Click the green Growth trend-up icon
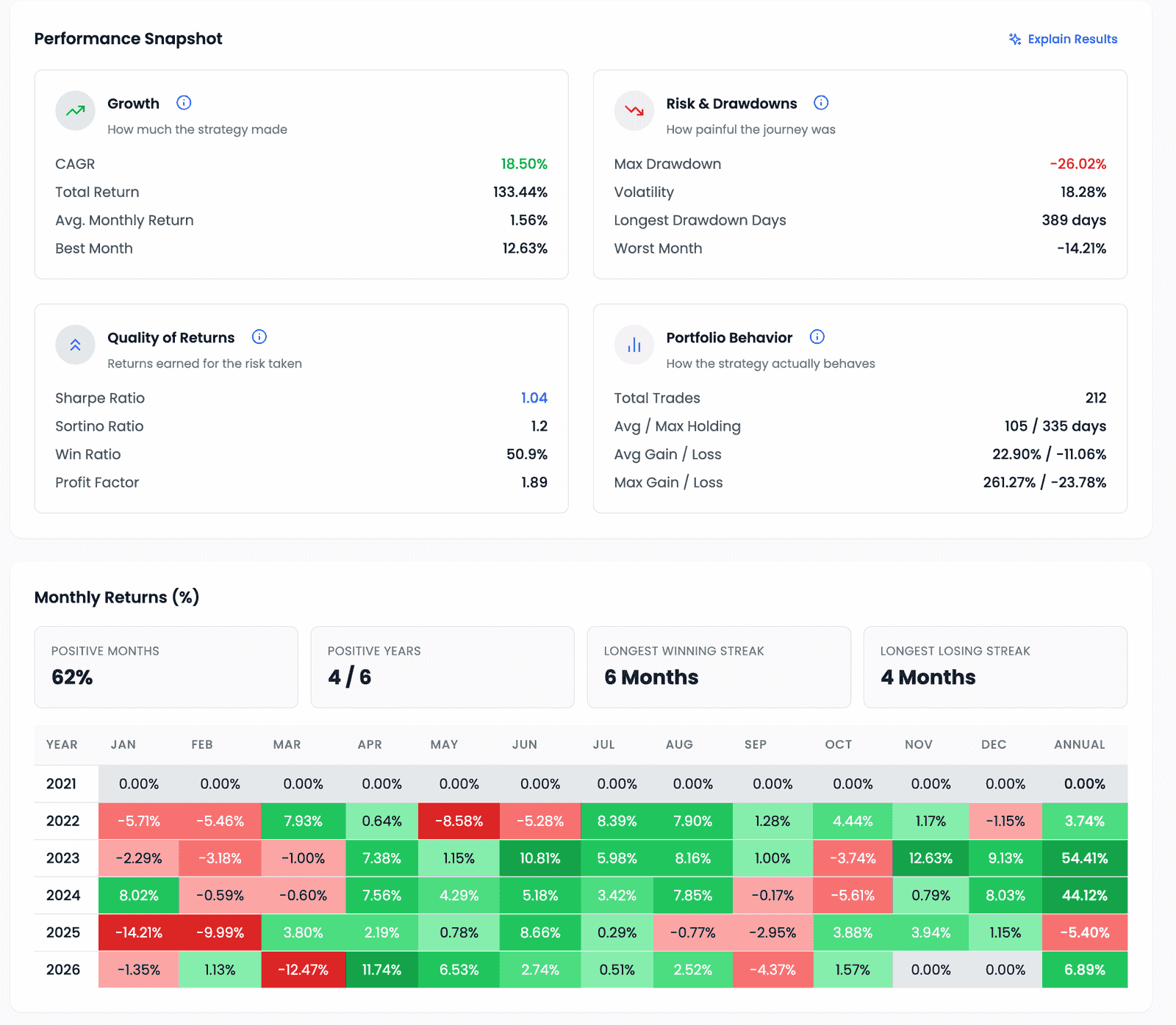 75,111
